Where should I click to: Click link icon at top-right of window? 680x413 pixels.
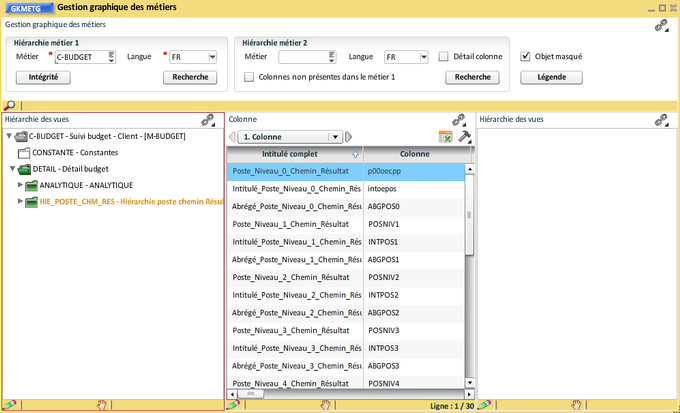pos(661,27)
